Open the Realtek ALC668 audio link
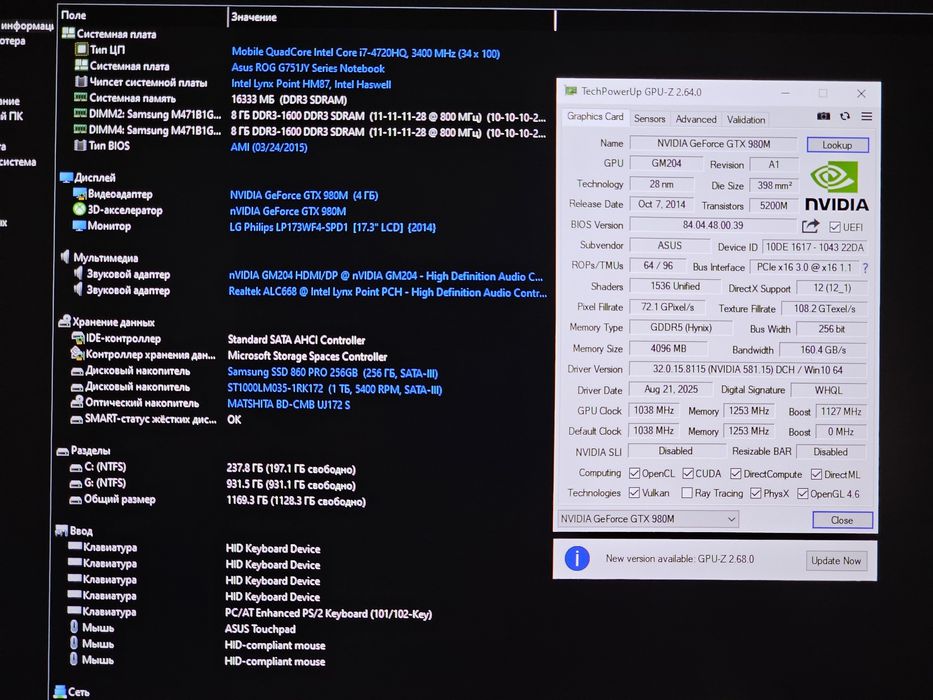Viewport: 933px width, 700px height. (x=386, y=292)
